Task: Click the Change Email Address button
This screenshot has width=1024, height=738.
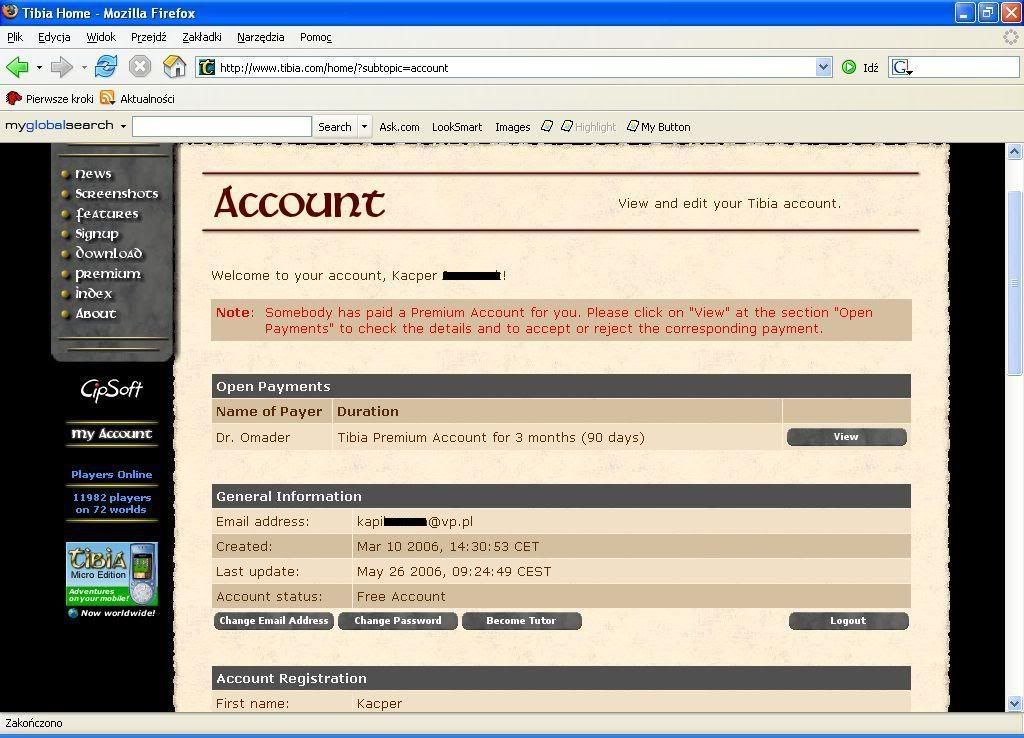Action: 274,620
